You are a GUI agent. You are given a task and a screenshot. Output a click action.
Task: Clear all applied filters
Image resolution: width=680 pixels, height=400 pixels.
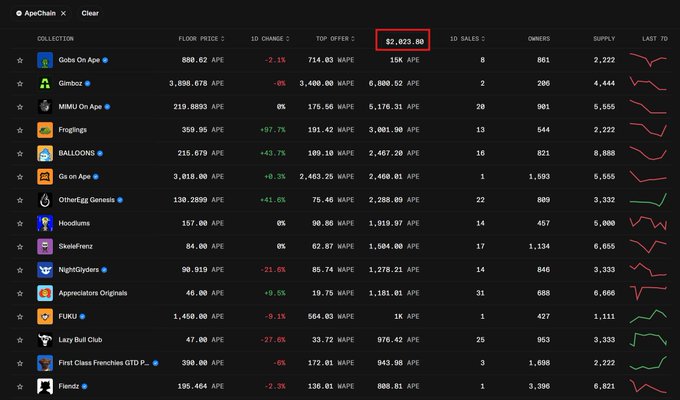[x=90, y=13]
